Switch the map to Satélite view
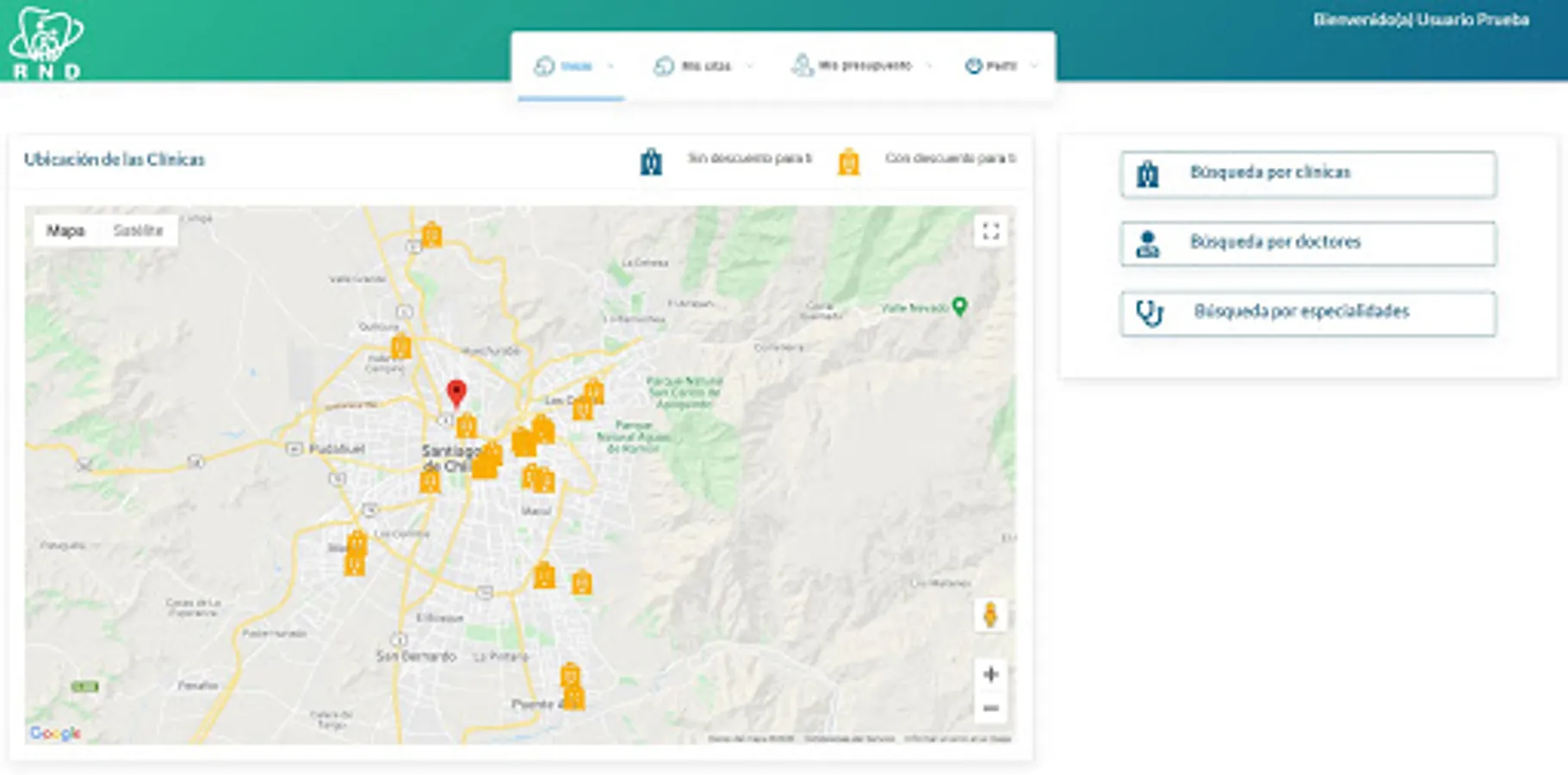The width and height of the screenshot is (1568, 775). point(138,231)
